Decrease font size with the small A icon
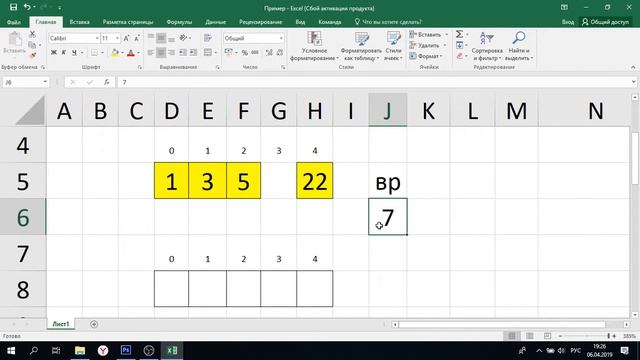This screenshot has height=360, width=640. pyautogui.click(x=137, y=38)
